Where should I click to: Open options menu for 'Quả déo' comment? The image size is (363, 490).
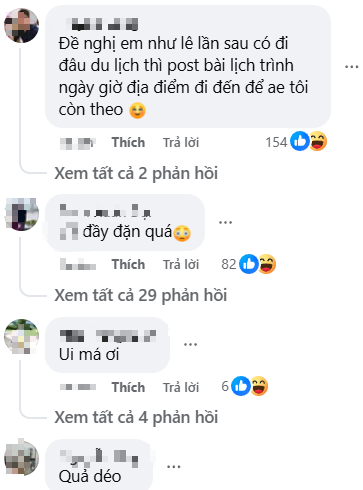[x=174, y=466]
